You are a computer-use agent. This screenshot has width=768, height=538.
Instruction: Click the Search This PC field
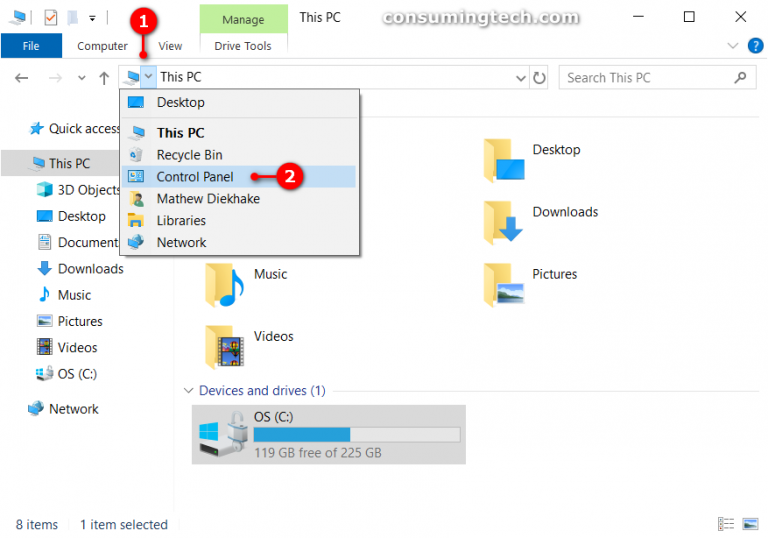(x=657, y=78)
